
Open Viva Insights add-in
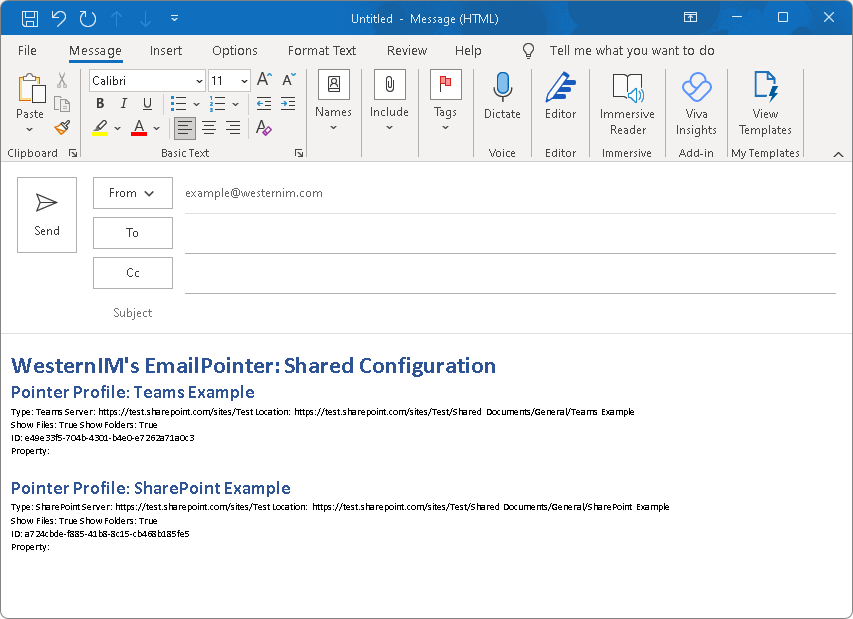click(x=696, y=103)
